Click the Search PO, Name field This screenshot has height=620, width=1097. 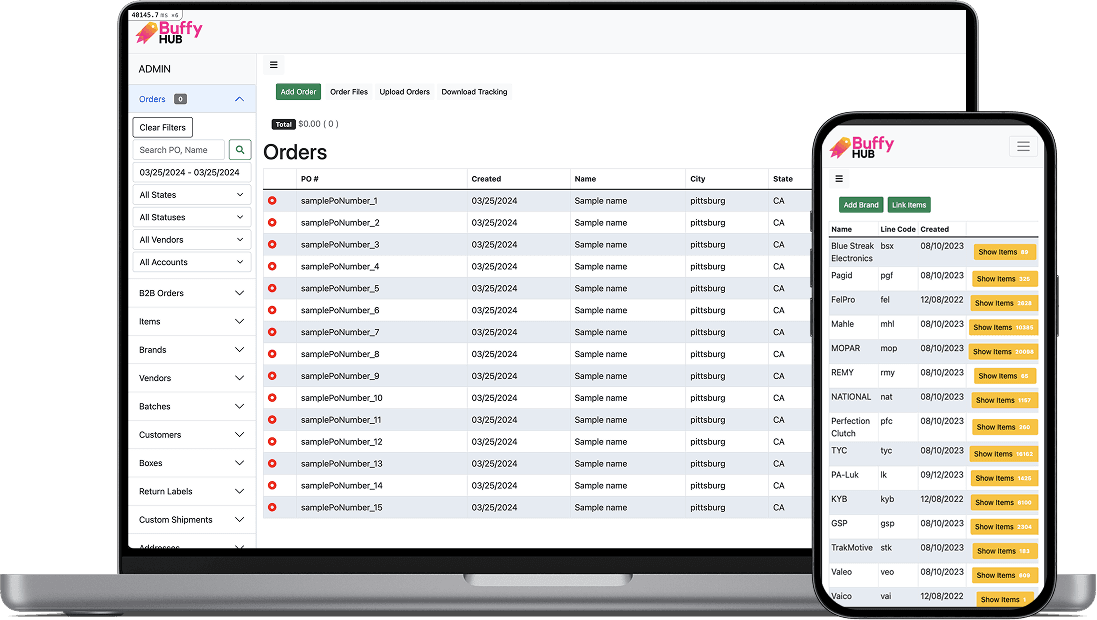[178, 150]
